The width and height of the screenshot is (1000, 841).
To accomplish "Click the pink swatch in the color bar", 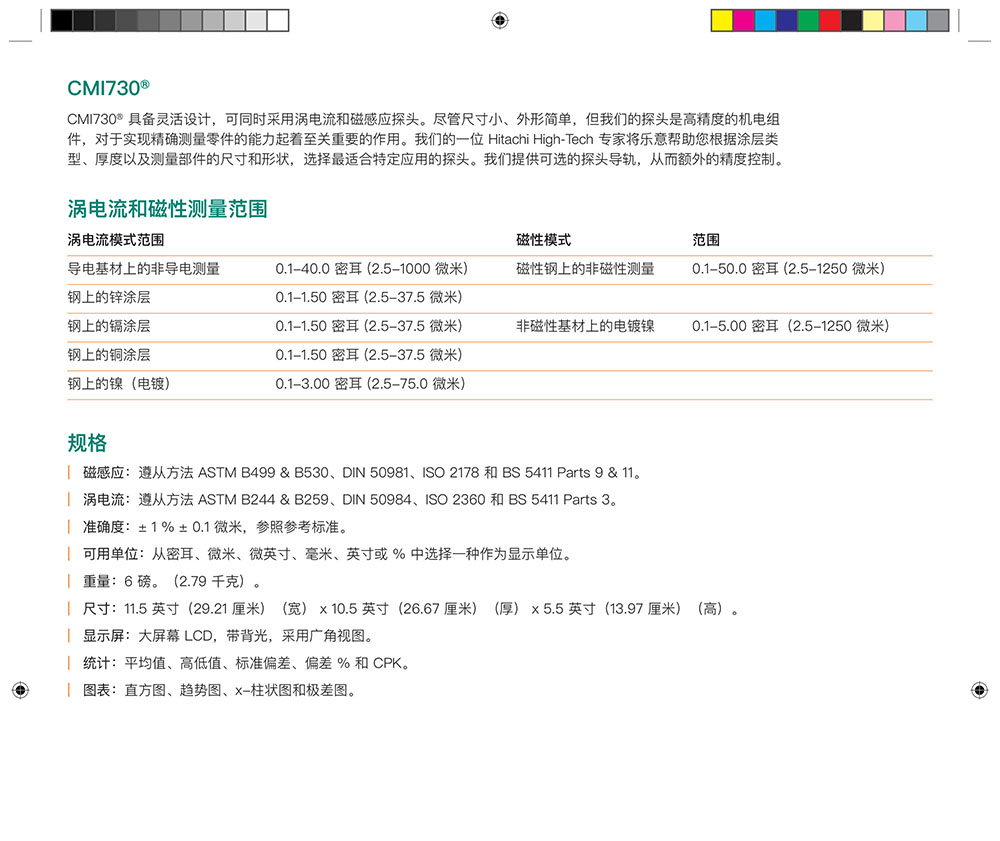I will tap(895, 20).
